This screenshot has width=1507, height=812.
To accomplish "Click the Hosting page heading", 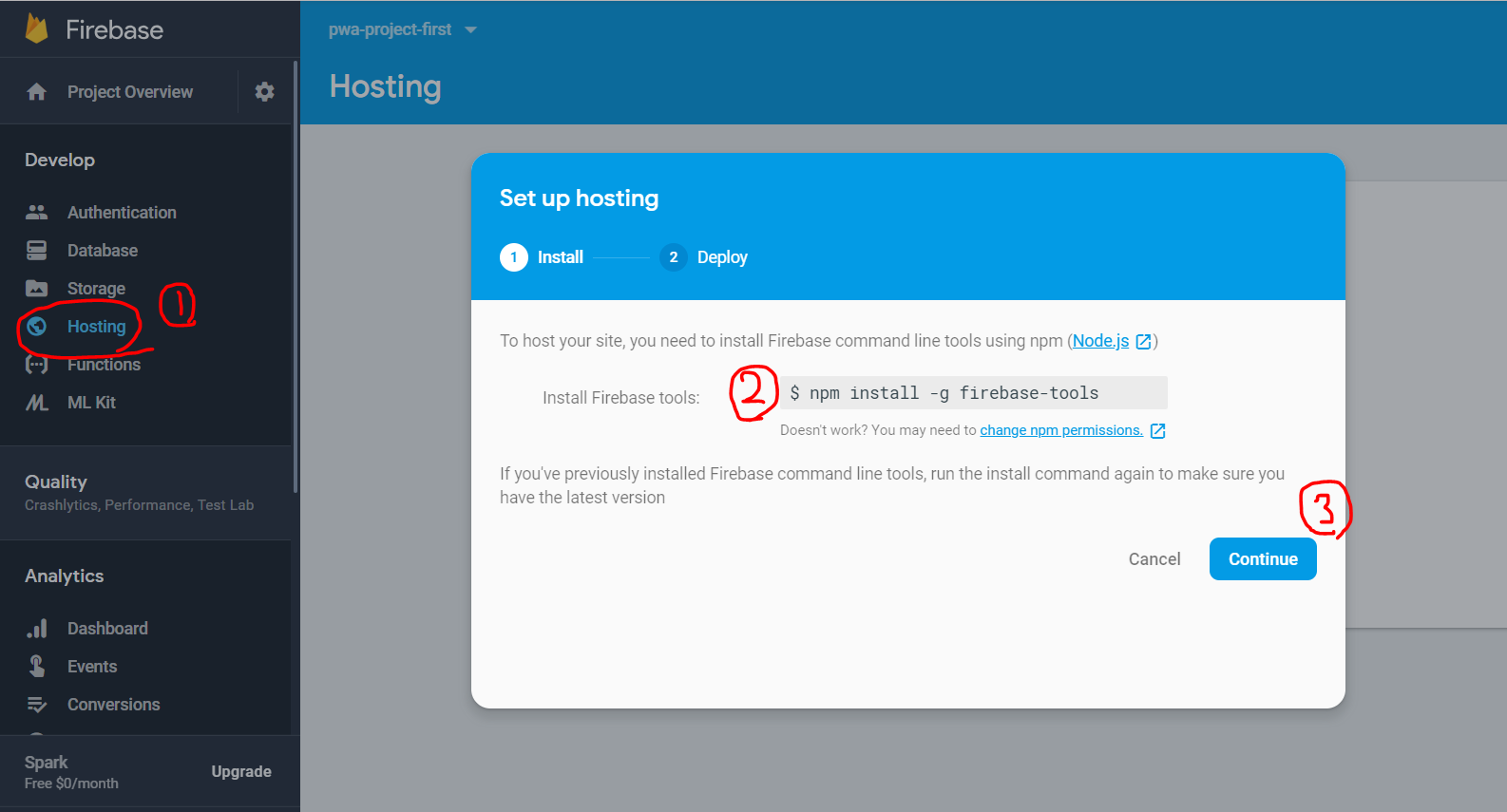I will point(385,86).
